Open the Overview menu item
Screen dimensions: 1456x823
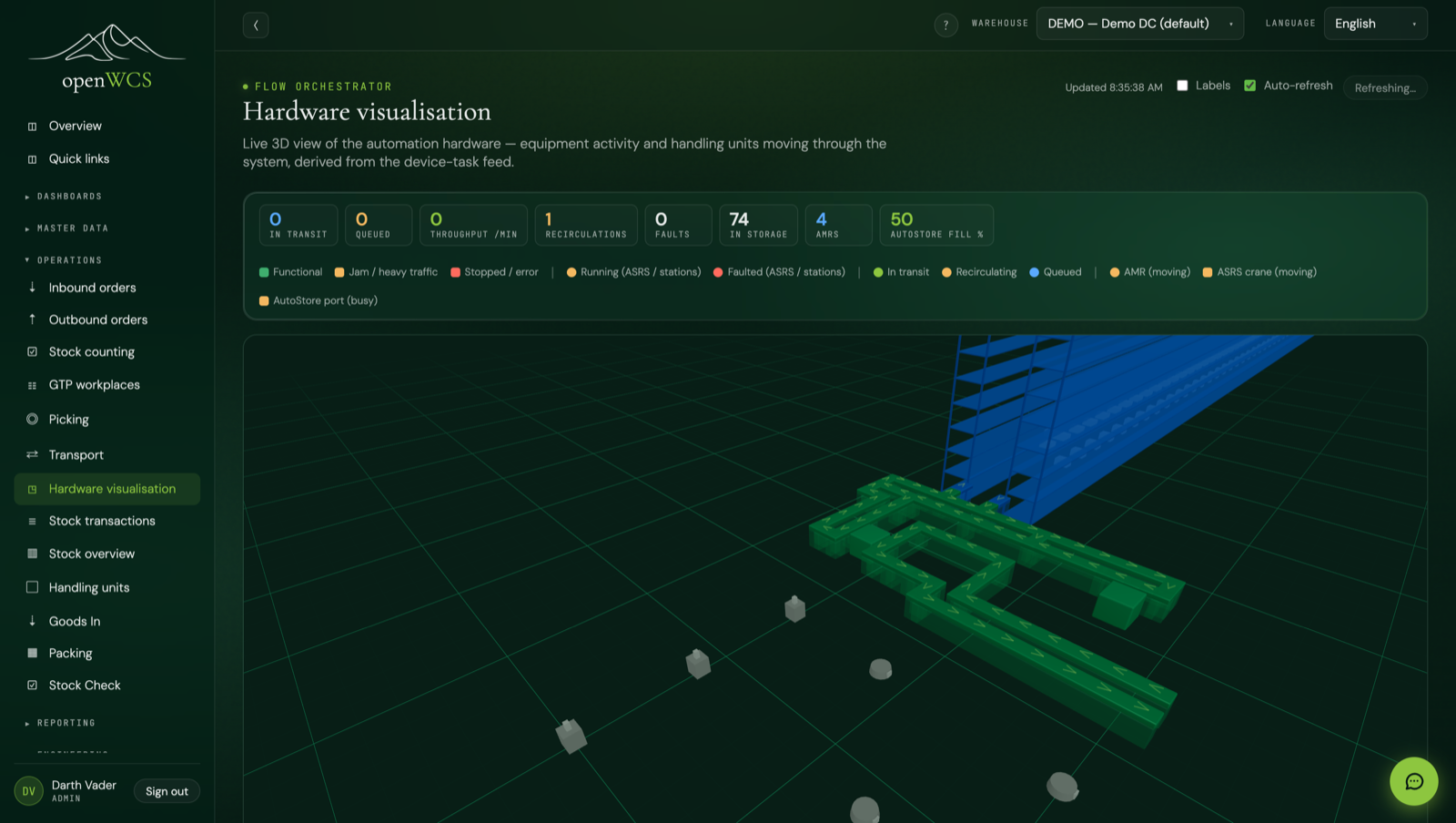[107, 127]
